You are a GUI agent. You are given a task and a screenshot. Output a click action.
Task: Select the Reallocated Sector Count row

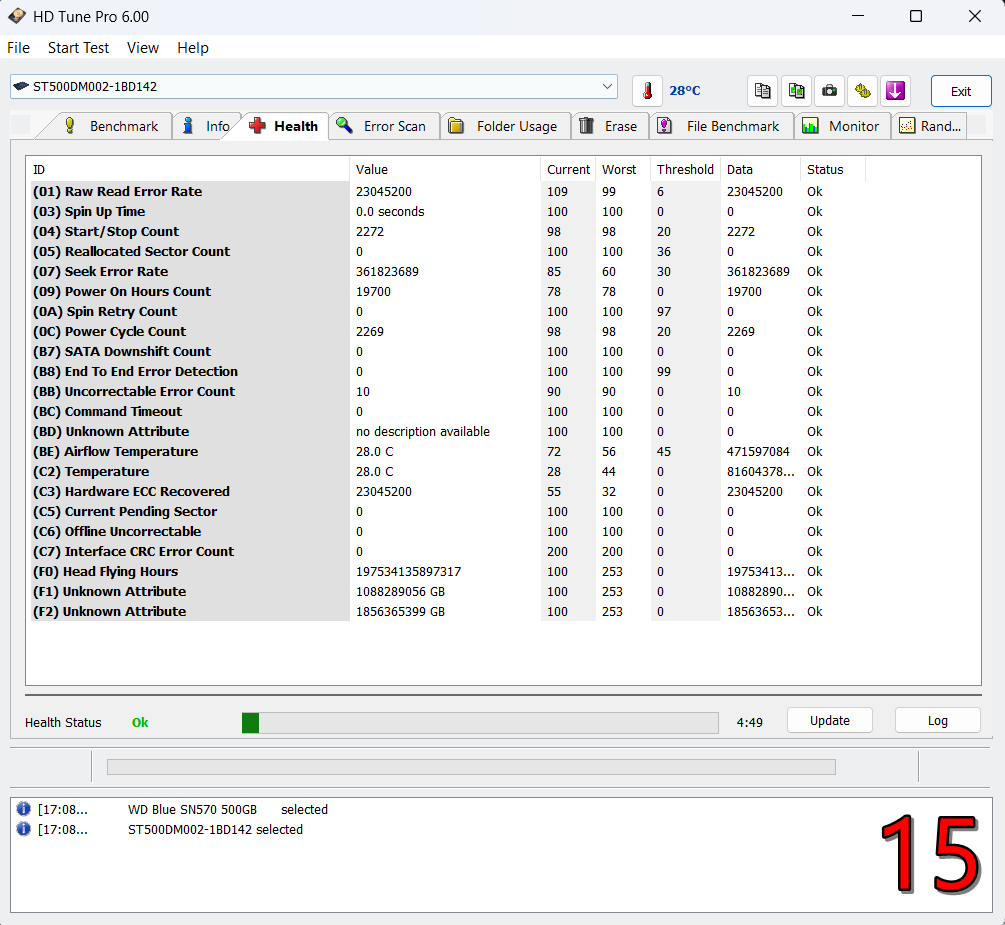tap(147, 252)
